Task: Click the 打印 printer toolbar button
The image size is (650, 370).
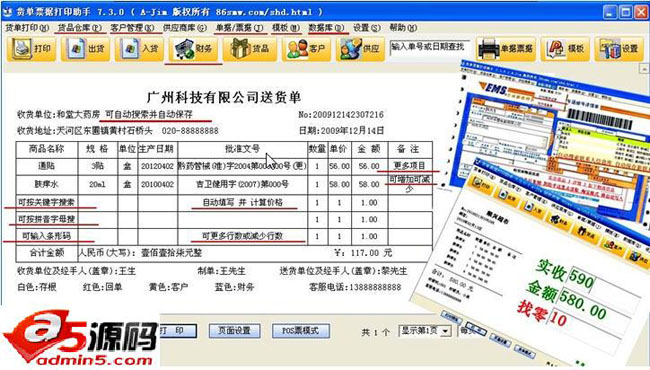Action: pyautogui.click(x=32, y=49)
